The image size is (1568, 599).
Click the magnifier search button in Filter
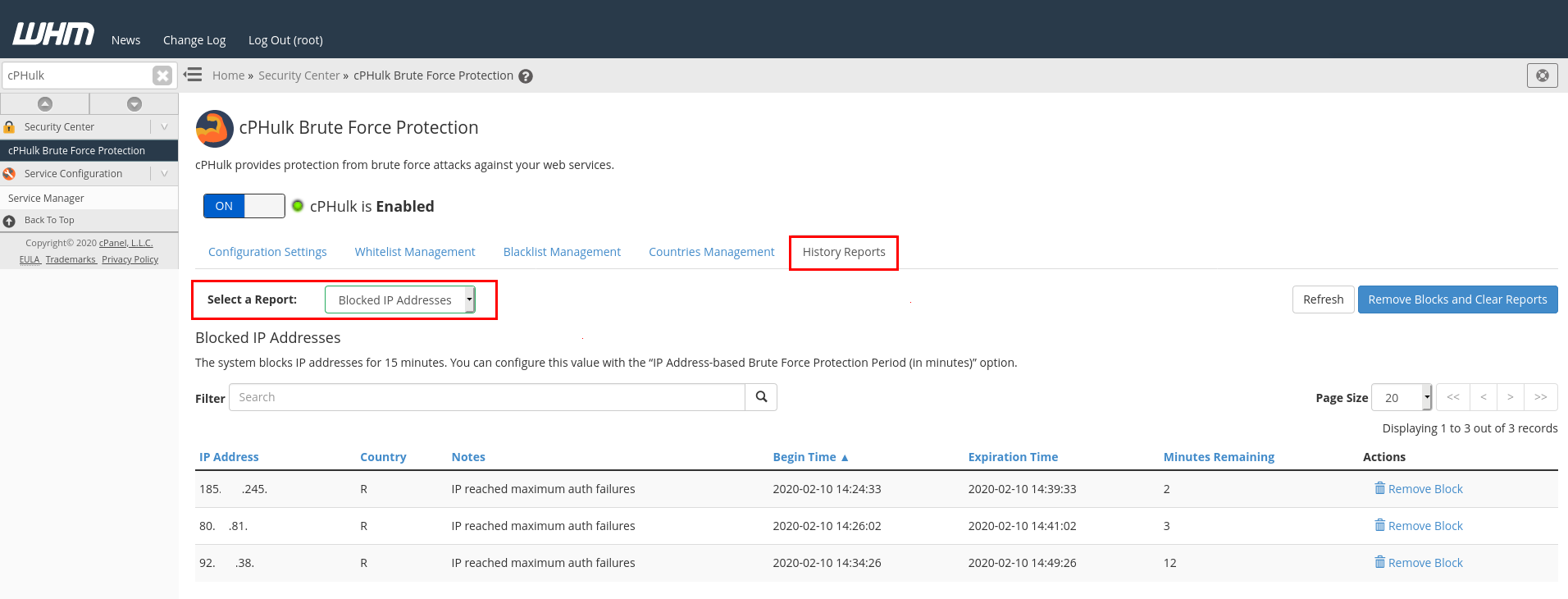click(x=761, y=397)
